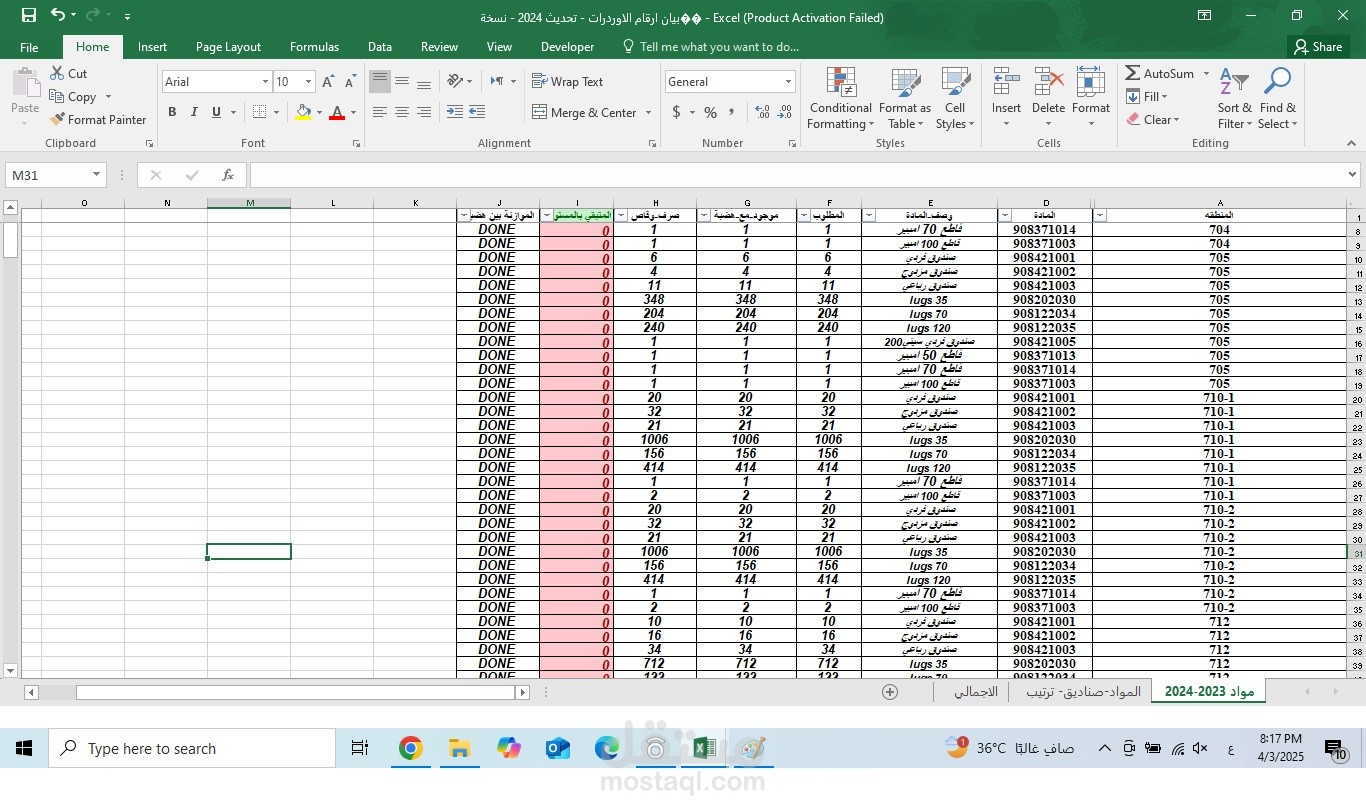This screenshot has width=1366, height=812.
Task: Switch to the Insert ribbon tab
Action: click(152, 47)
